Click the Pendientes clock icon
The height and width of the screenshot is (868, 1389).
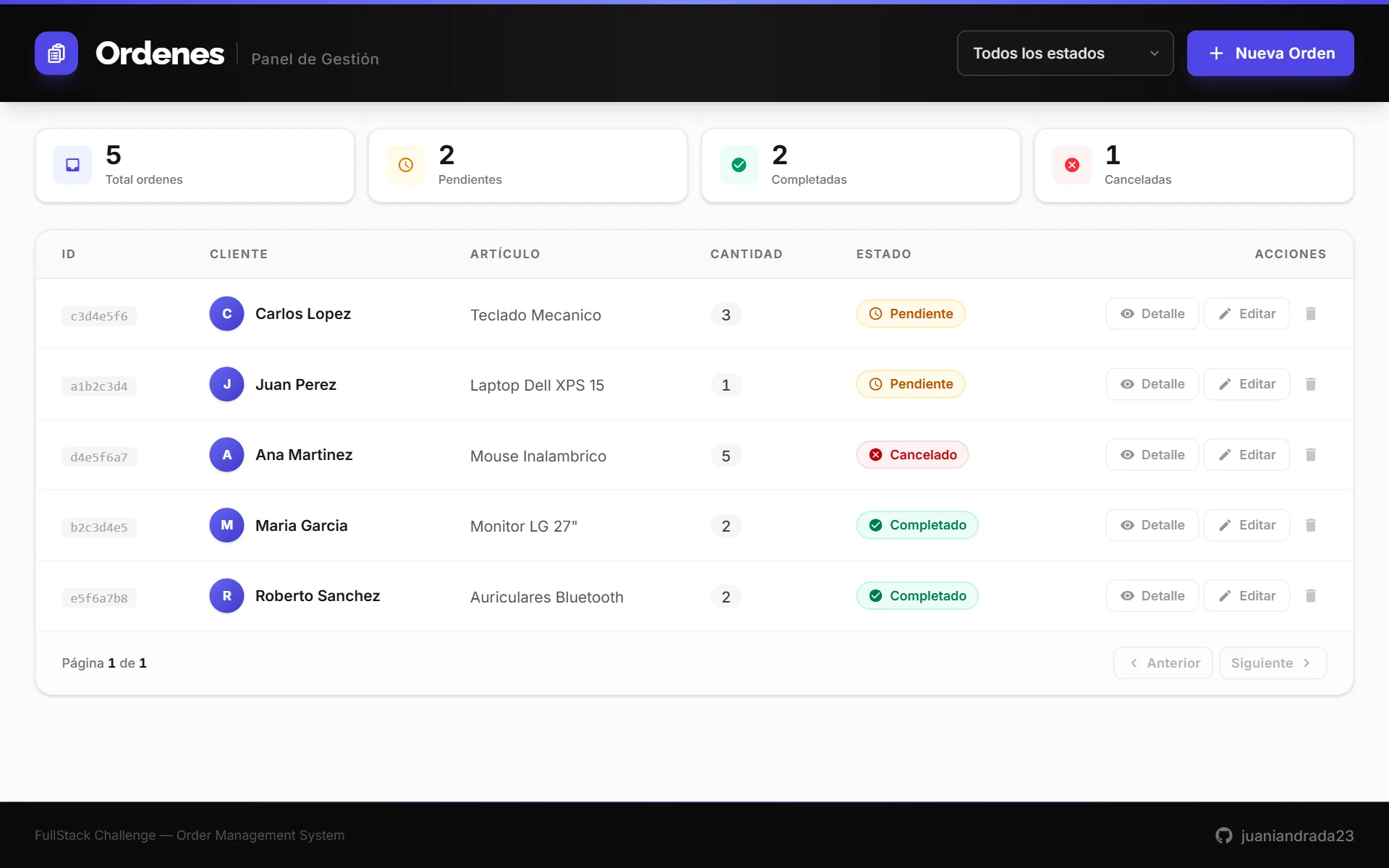point(406,165)
